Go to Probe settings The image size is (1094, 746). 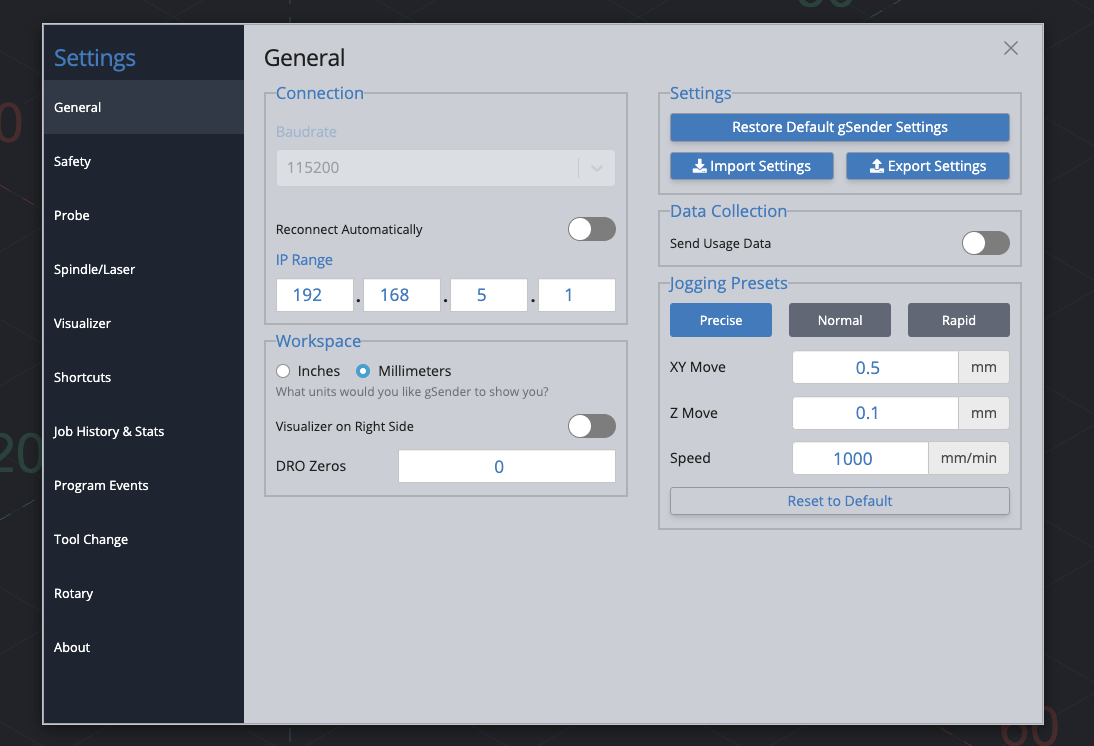tap(72, 215)
